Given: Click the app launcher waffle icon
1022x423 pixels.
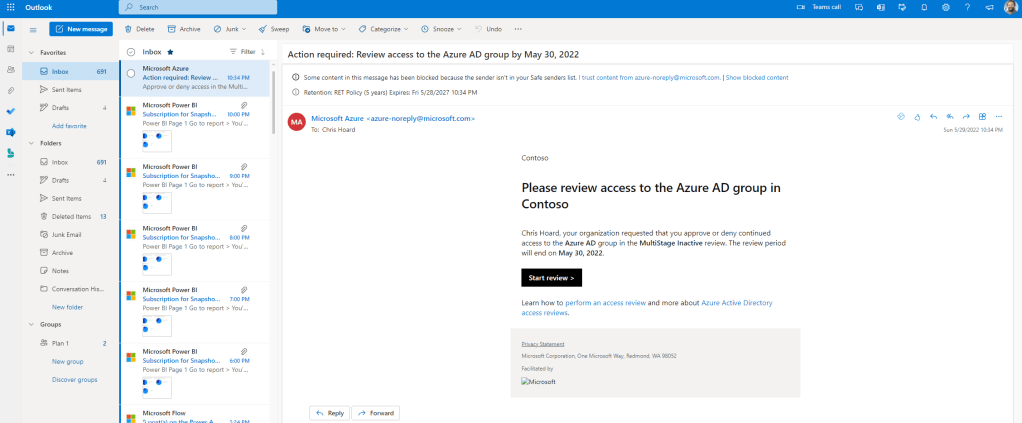Looking at the screenshot, I should pyautogui.click(x=11, y=7).
